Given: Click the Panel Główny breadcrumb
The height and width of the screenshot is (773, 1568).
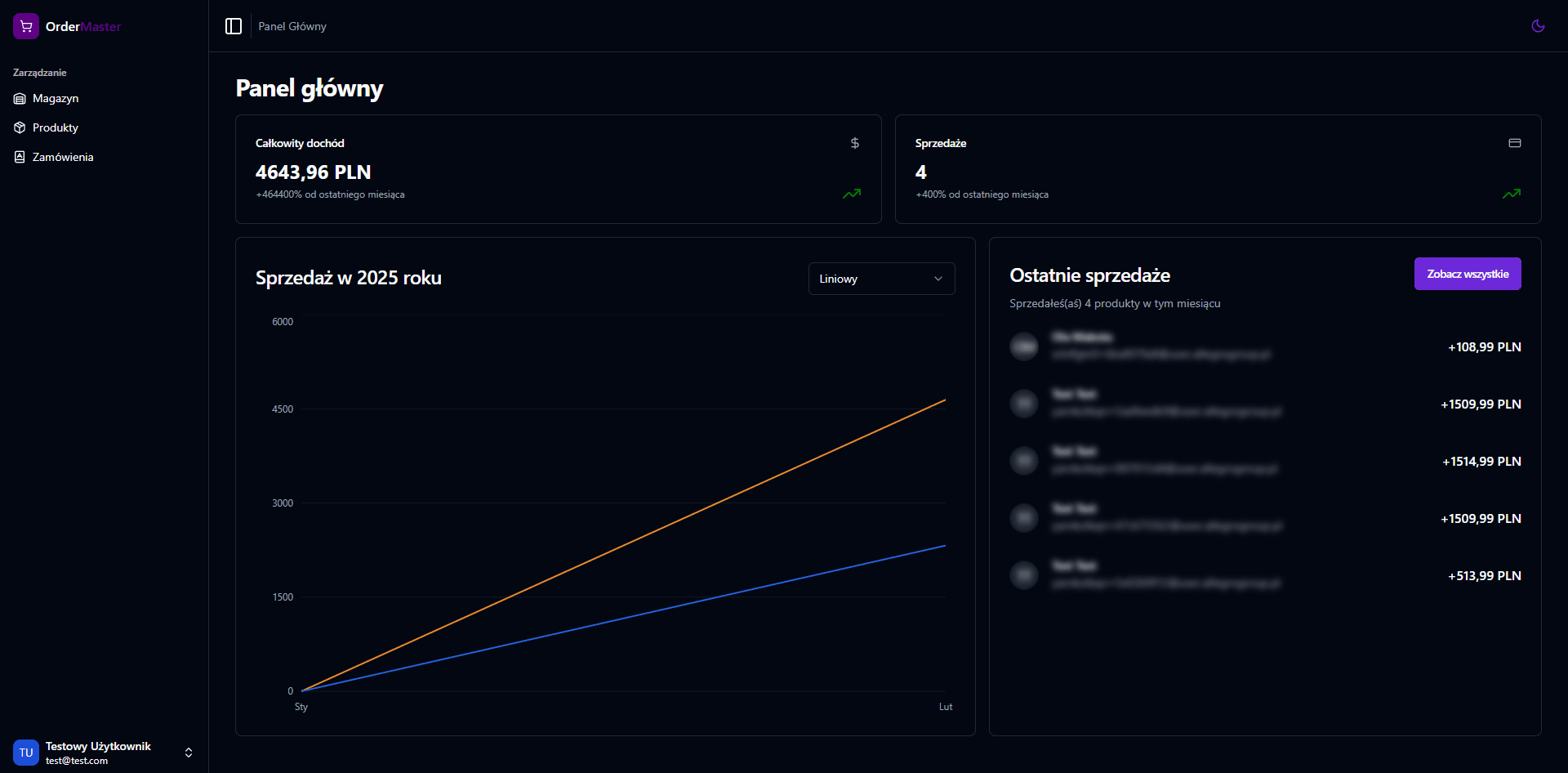Looking at the screenshot, I should tap(292, 26).
